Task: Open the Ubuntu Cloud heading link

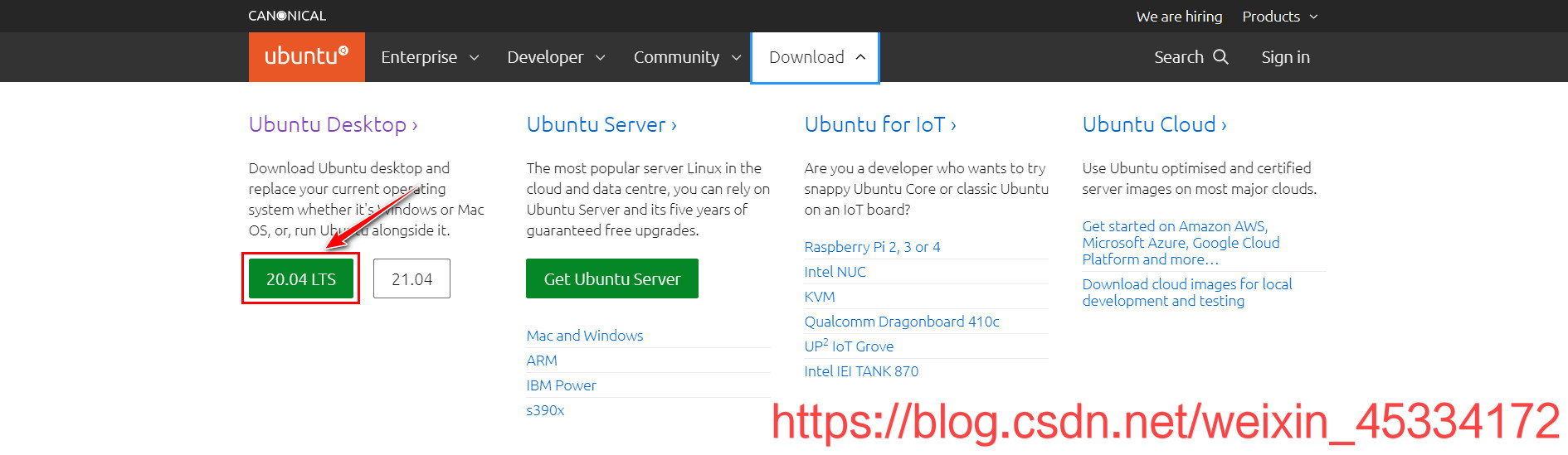Action: [1154, 124]
